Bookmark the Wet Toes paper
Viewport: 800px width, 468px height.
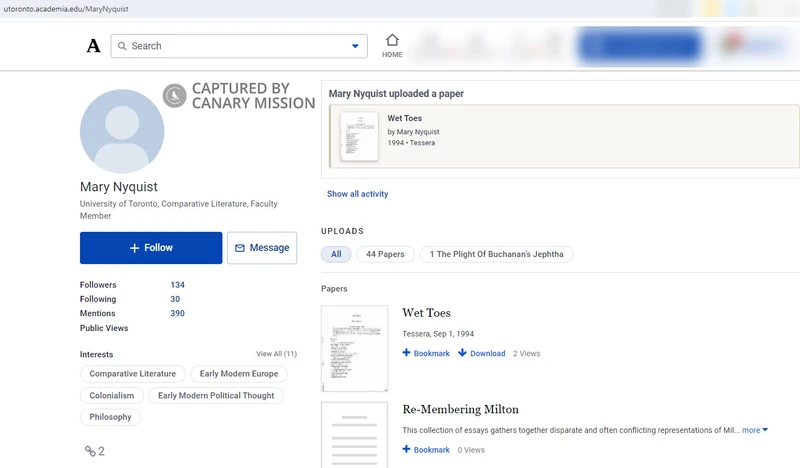click(426, 353)
